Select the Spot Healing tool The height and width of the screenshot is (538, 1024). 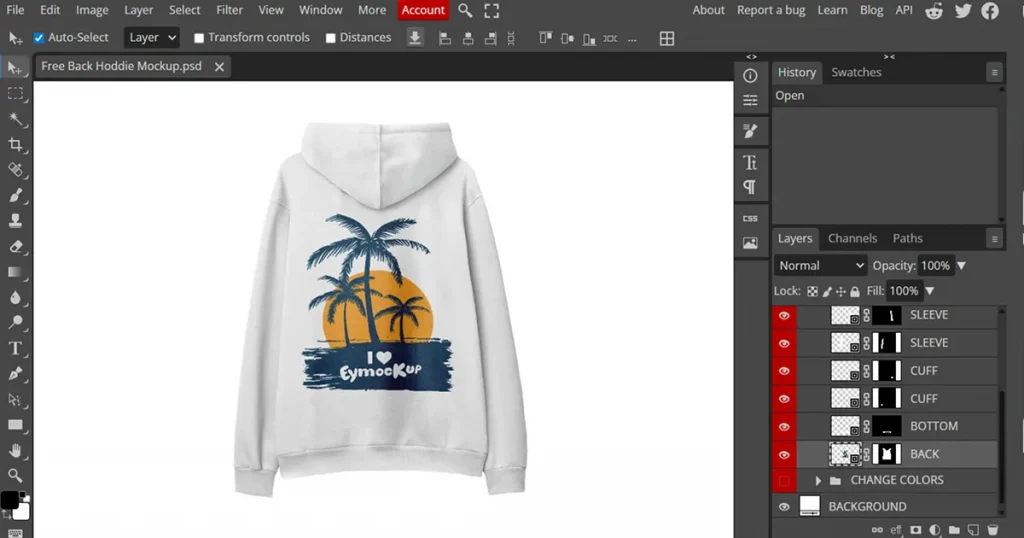(x=15, y=170)
